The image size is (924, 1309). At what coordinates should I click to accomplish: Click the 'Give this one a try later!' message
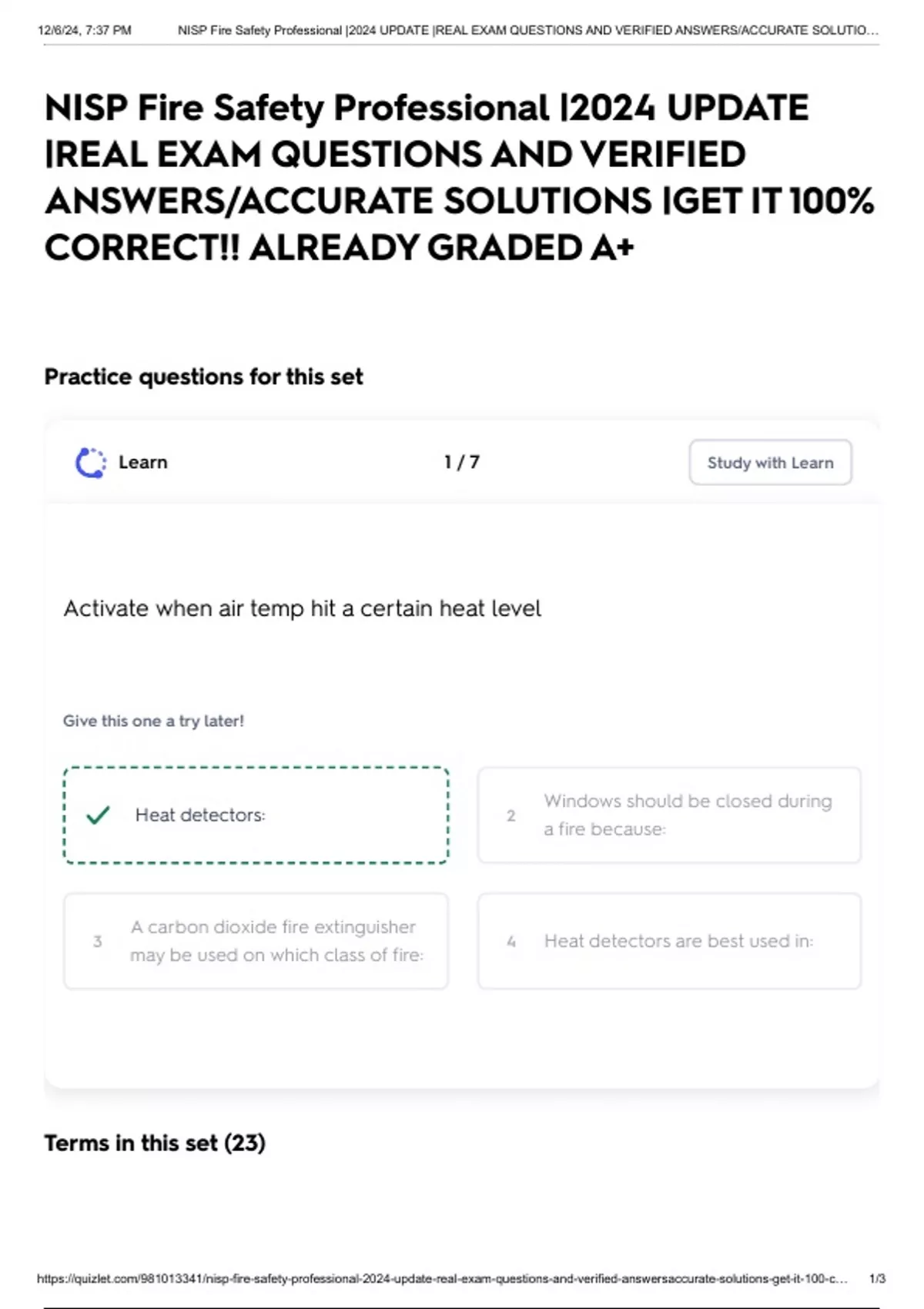[x=153, y=721]
